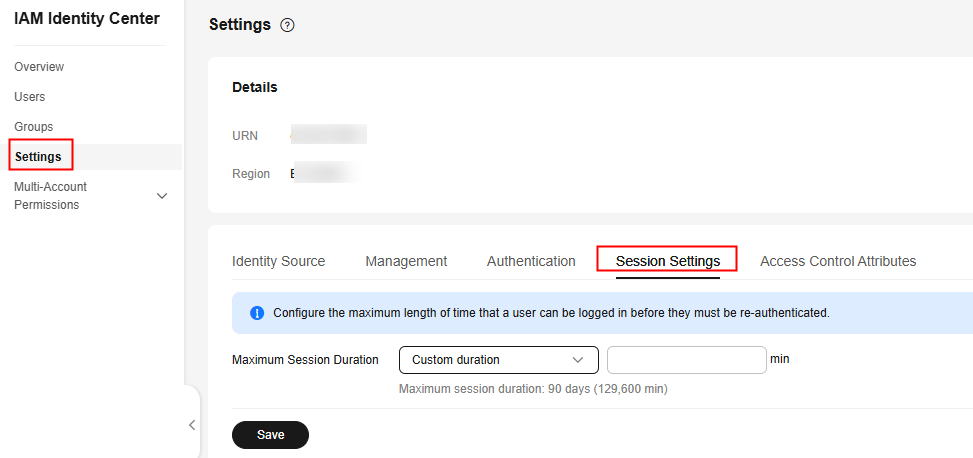Viewport: 973px width, 458px height.
Task: Click the Maximum Session Duration label
Action: tap(305, 360)
